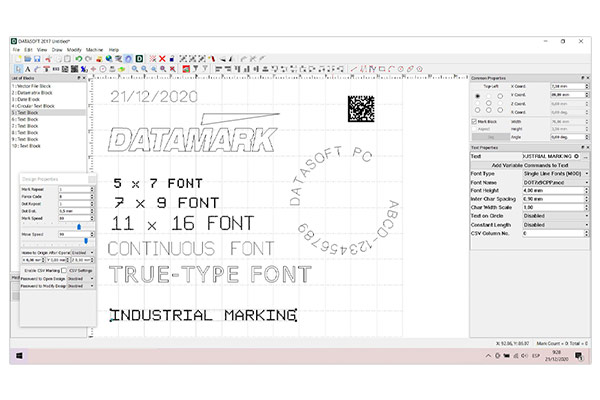The image size is (600, 400).
Task: Select the rectangle drawing tool
Action: pos(382,69)
